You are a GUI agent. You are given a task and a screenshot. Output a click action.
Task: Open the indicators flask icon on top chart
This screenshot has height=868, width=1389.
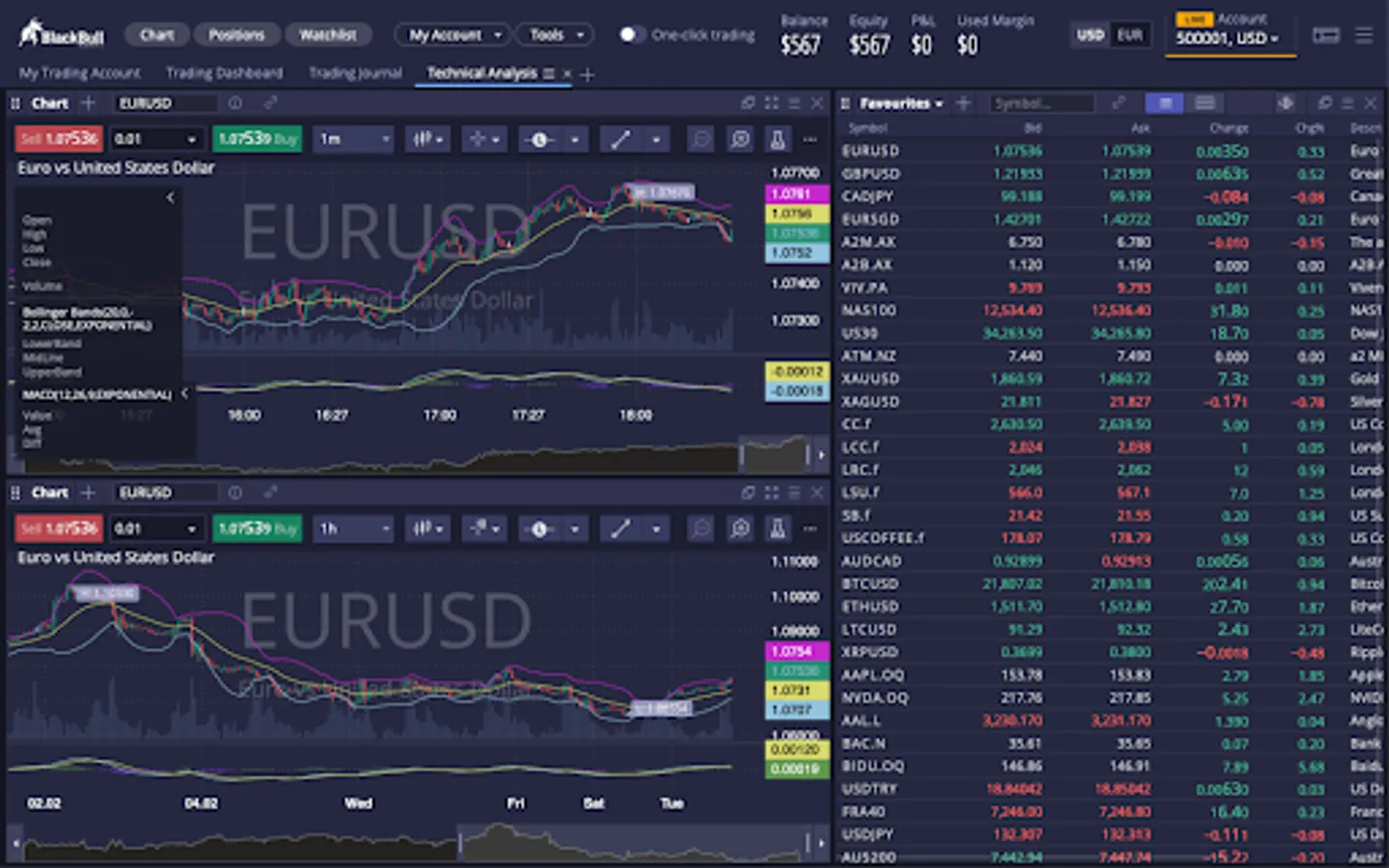pyautogui.click(x=776, y=138)
